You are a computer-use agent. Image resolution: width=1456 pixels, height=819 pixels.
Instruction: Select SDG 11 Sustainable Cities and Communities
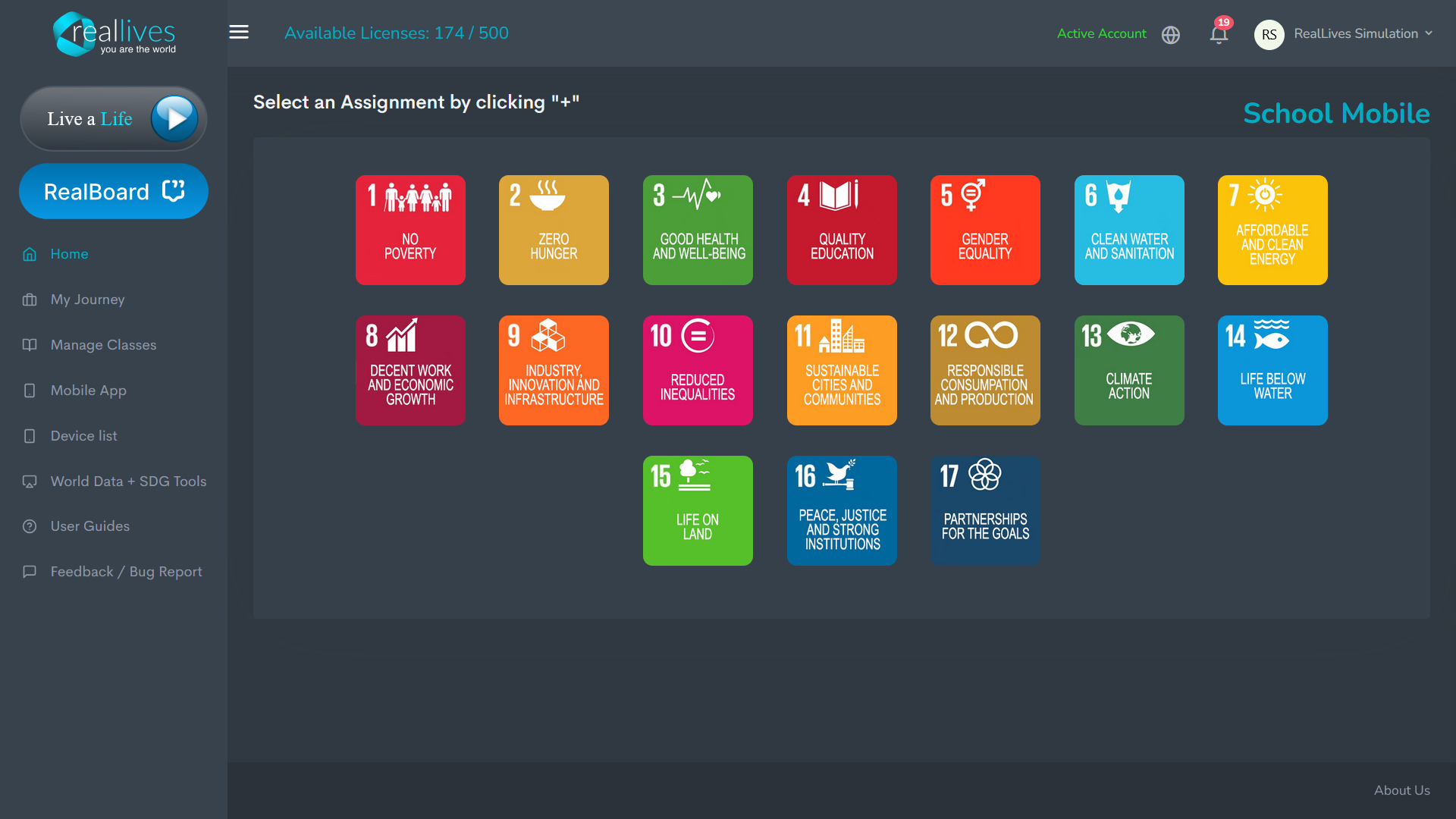pos(842,370)
